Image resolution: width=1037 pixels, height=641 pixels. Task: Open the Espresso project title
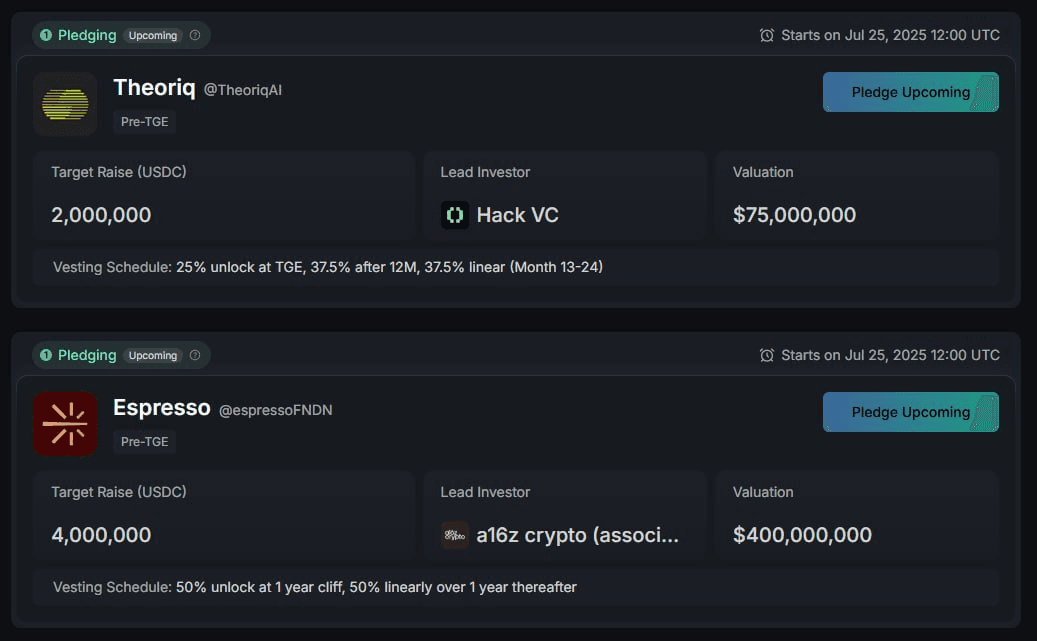click(162, 407)
